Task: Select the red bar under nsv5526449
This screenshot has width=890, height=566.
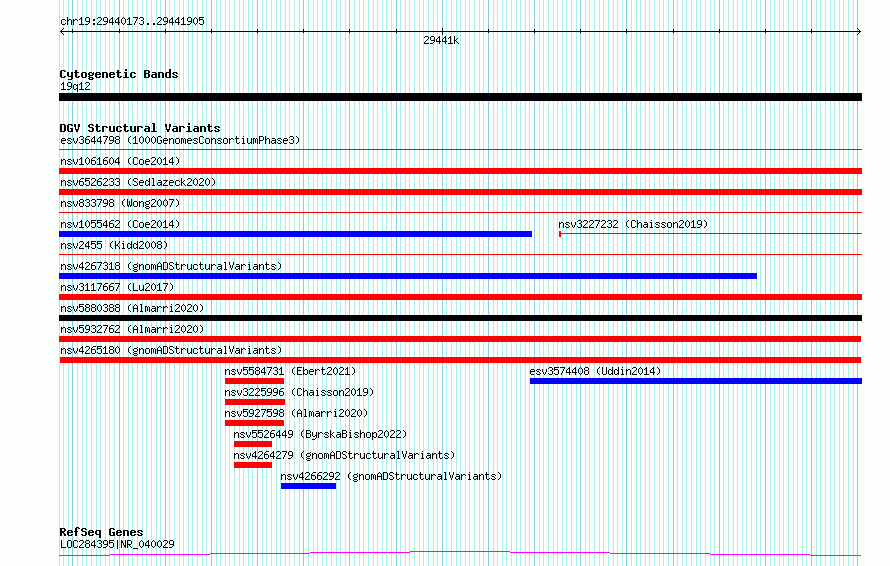Action: [253, 444]
